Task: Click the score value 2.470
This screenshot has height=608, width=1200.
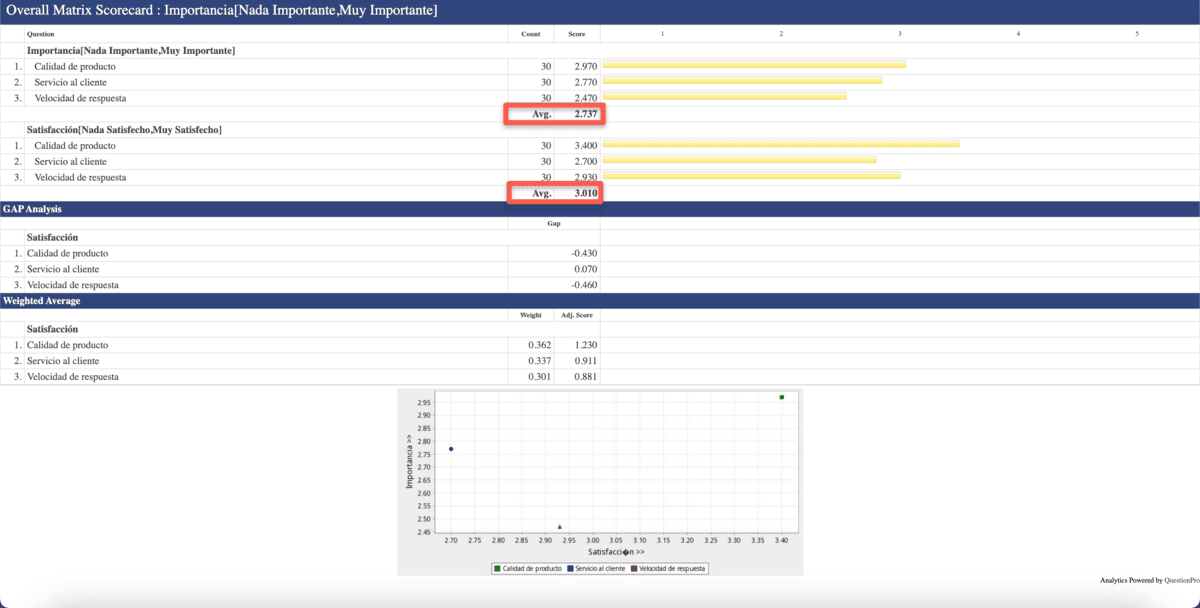Action: point(586,98)
